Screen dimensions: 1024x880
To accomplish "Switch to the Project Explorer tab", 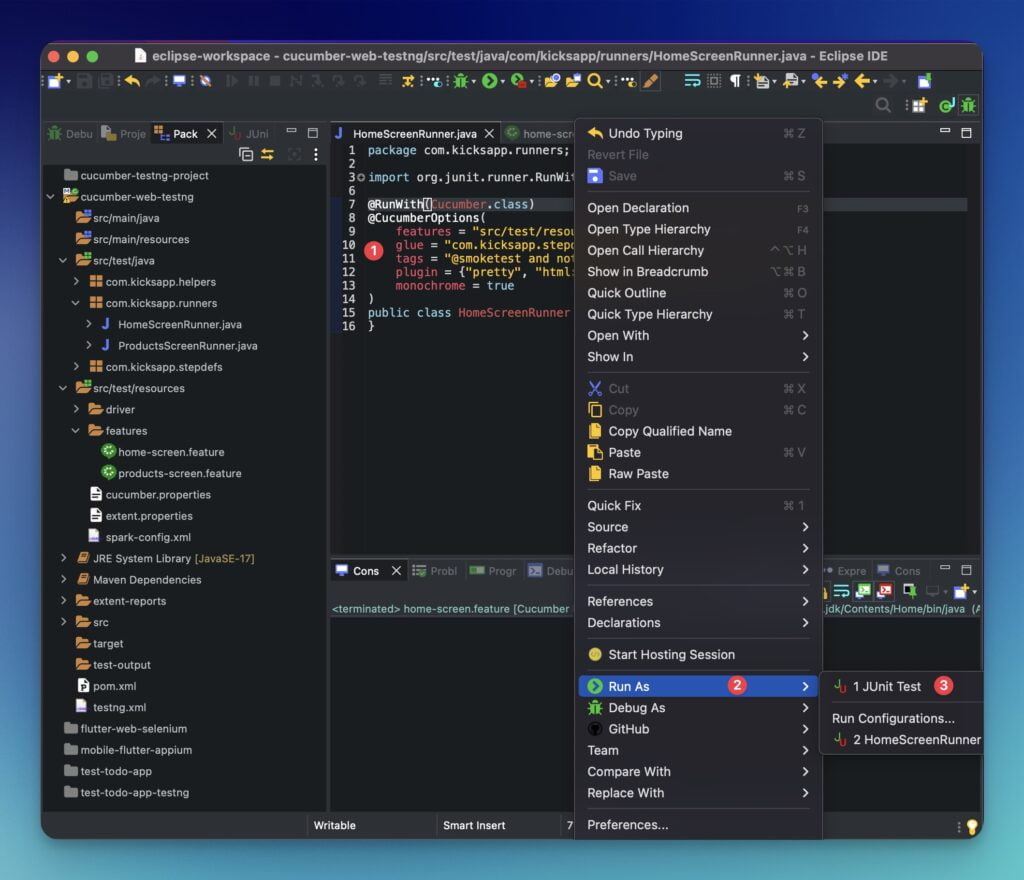I will [x=124, y=134].
